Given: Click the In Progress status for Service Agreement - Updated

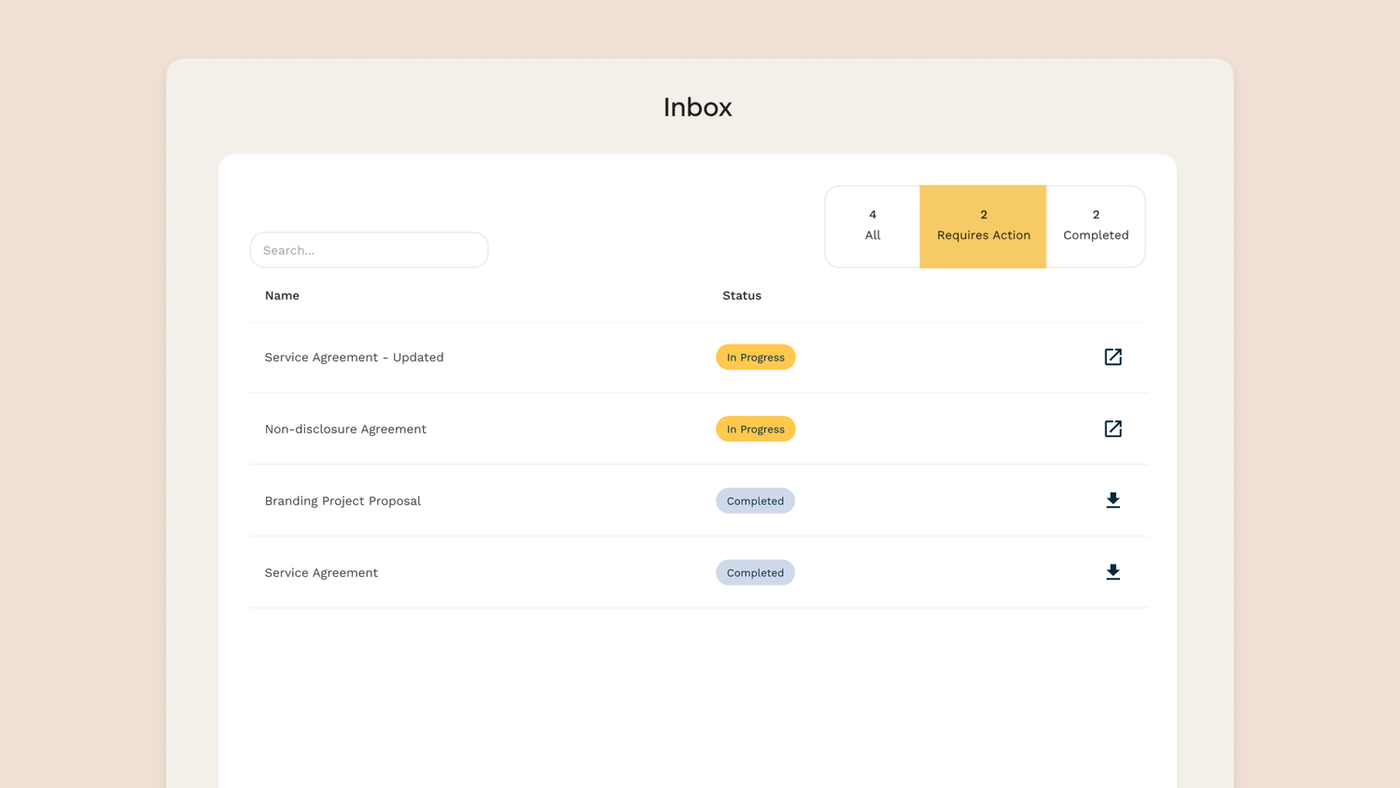Looking at the screenshot, I should pyautogui.click(x=755, y=356).
